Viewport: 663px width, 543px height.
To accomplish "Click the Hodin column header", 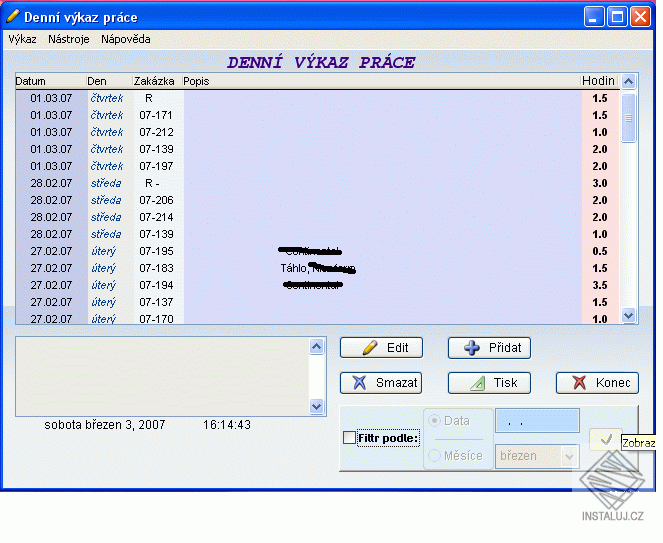I will 600,81.
